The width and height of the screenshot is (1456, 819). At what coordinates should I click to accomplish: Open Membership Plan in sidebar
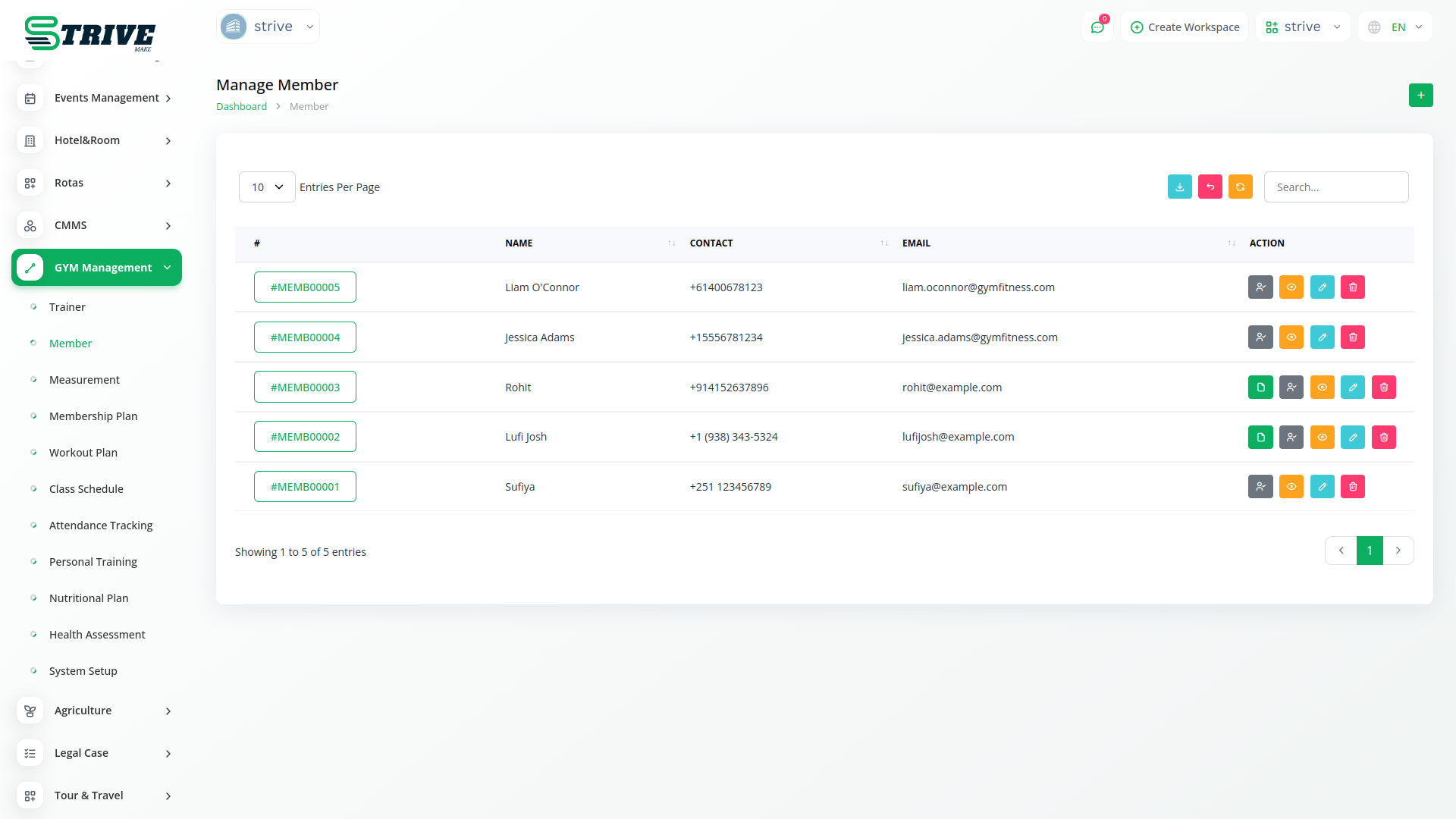tap(93, 416)
